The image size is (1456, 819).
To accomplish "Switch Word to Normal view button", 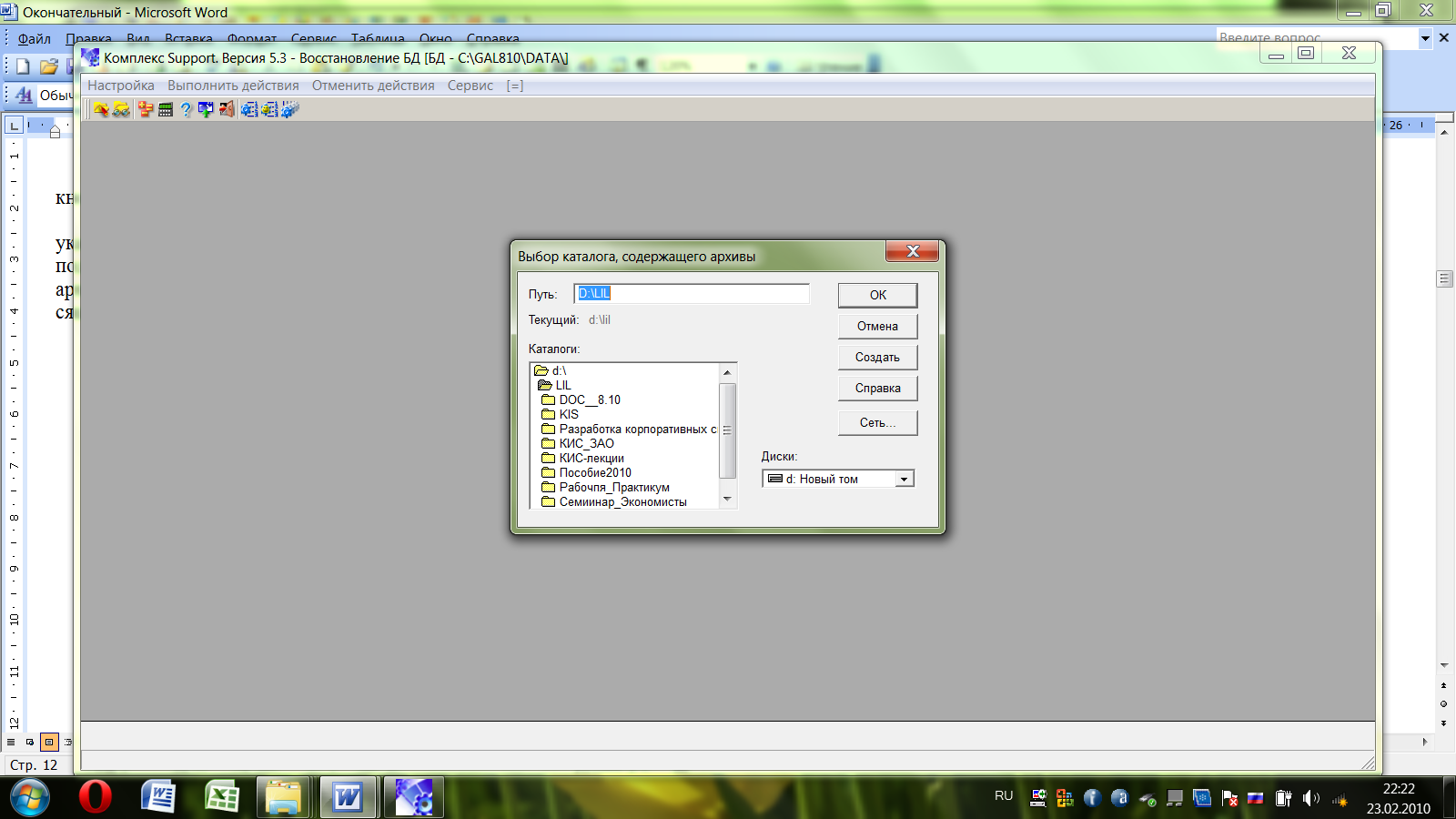I will pyautogui.click(x=11, y=742).
